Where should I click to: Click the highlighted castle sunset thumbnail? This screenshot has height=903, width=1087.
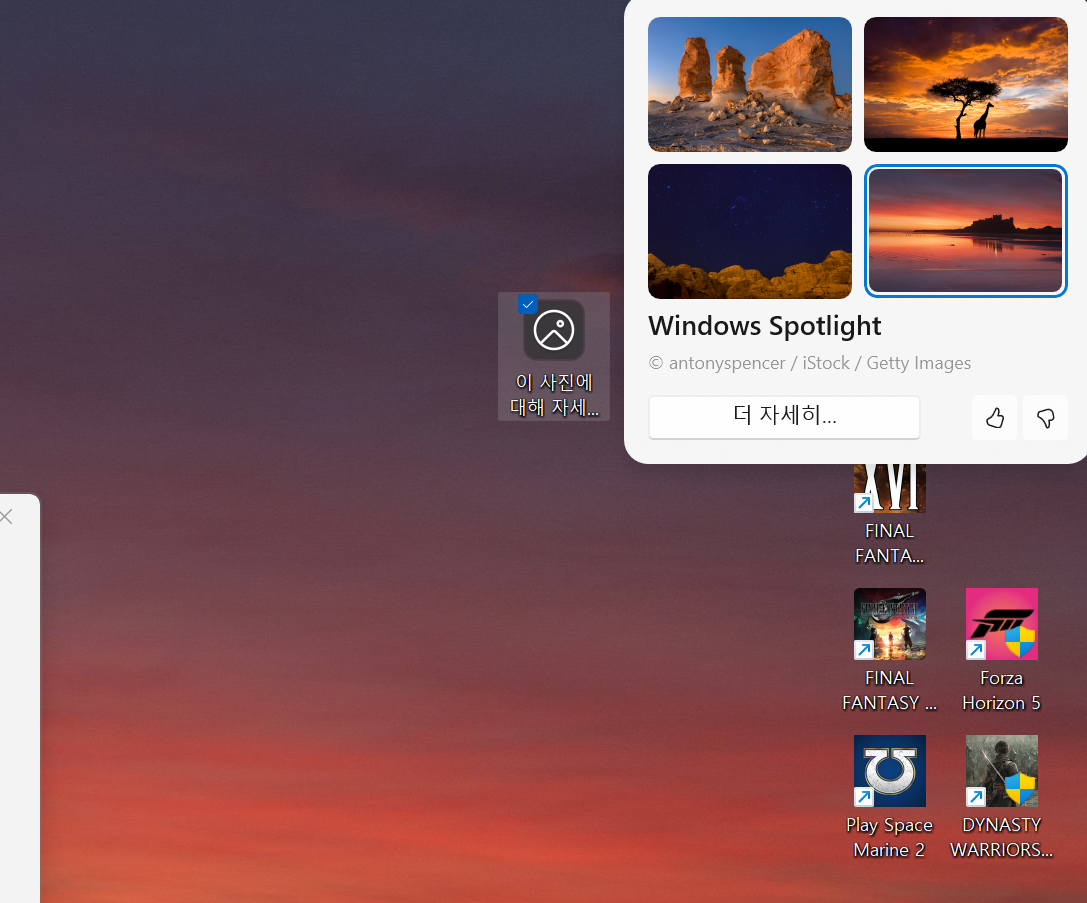tap(965, 231)
